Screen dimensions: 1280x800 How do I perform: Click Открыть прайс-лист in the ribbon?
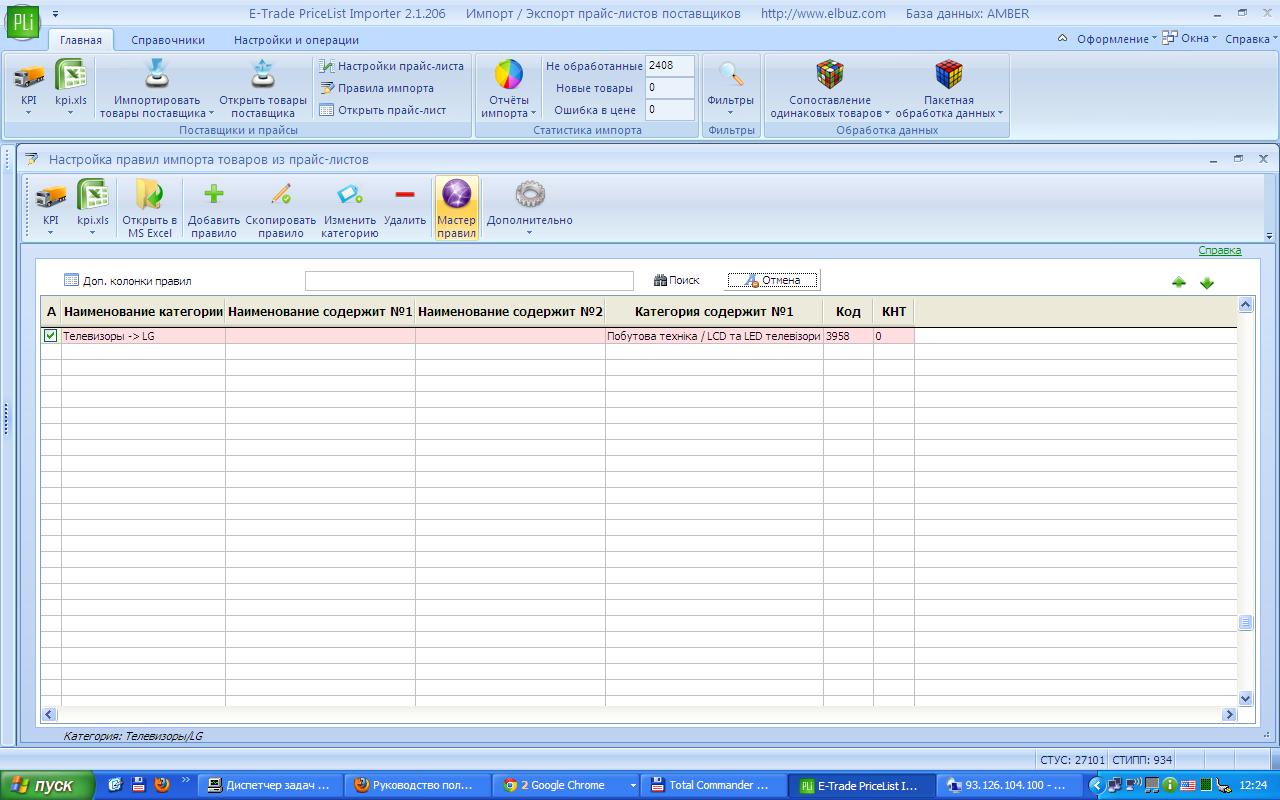pyautogui.click(x=383, y=110)
